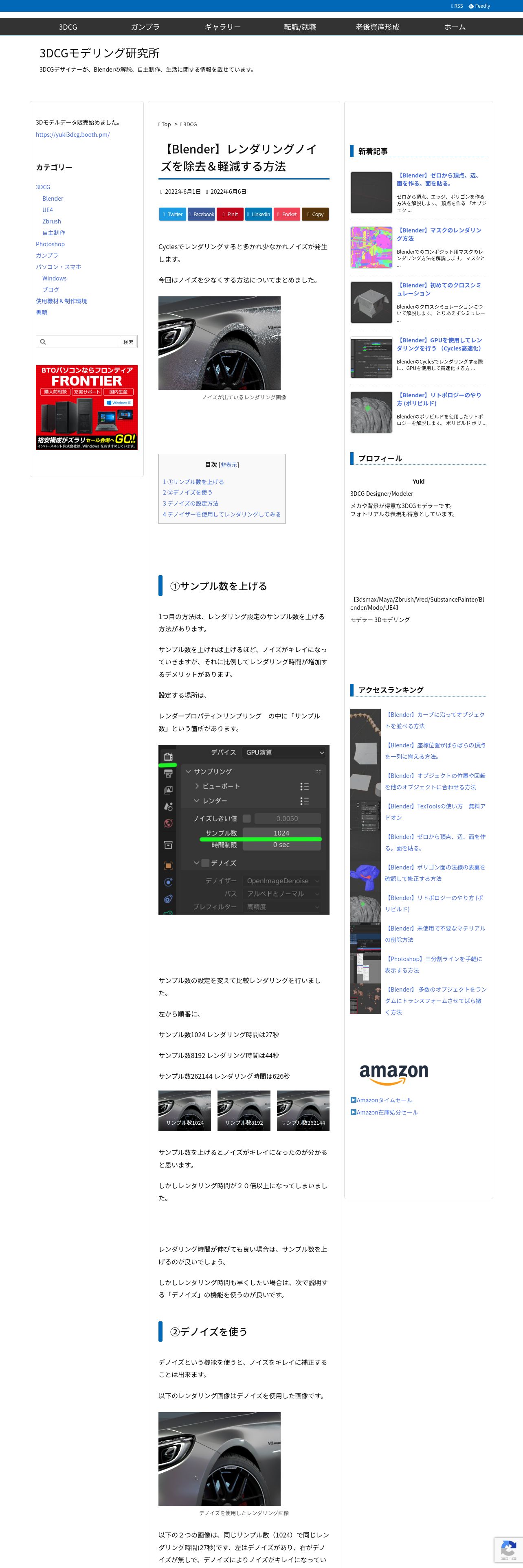This screenshot has width=523, height=1568.
Task: Click the Top breadcrumb link
Action: 166,124
